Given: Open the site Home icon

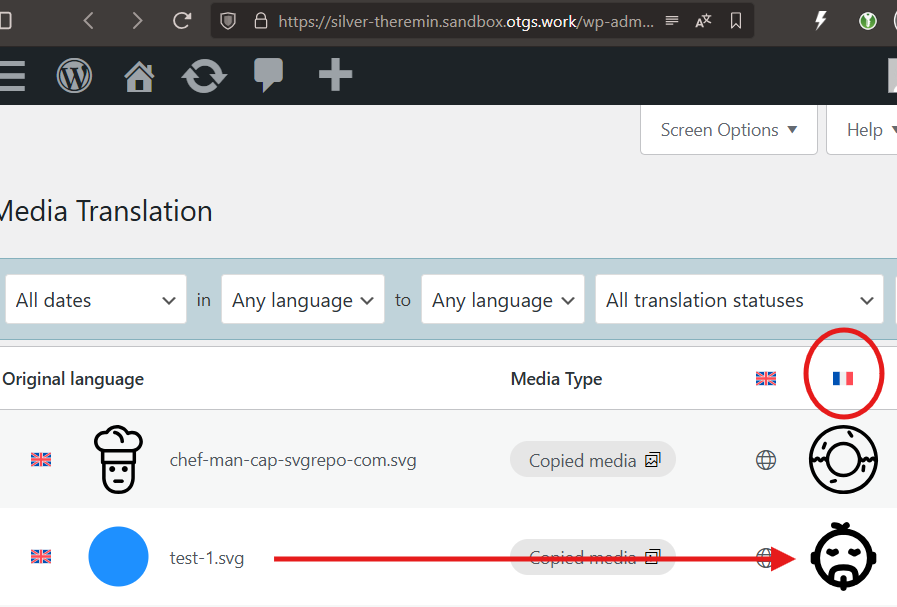Looking at the screenshot, I should pos(139,76).
